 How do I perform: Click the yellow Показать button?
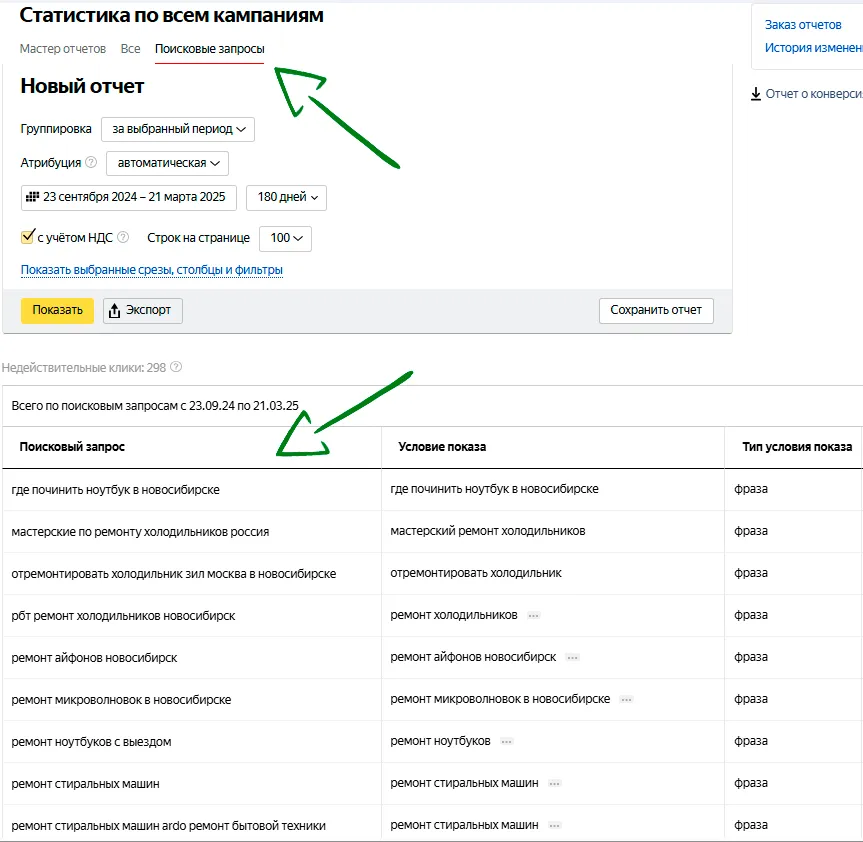click(57, 310)
